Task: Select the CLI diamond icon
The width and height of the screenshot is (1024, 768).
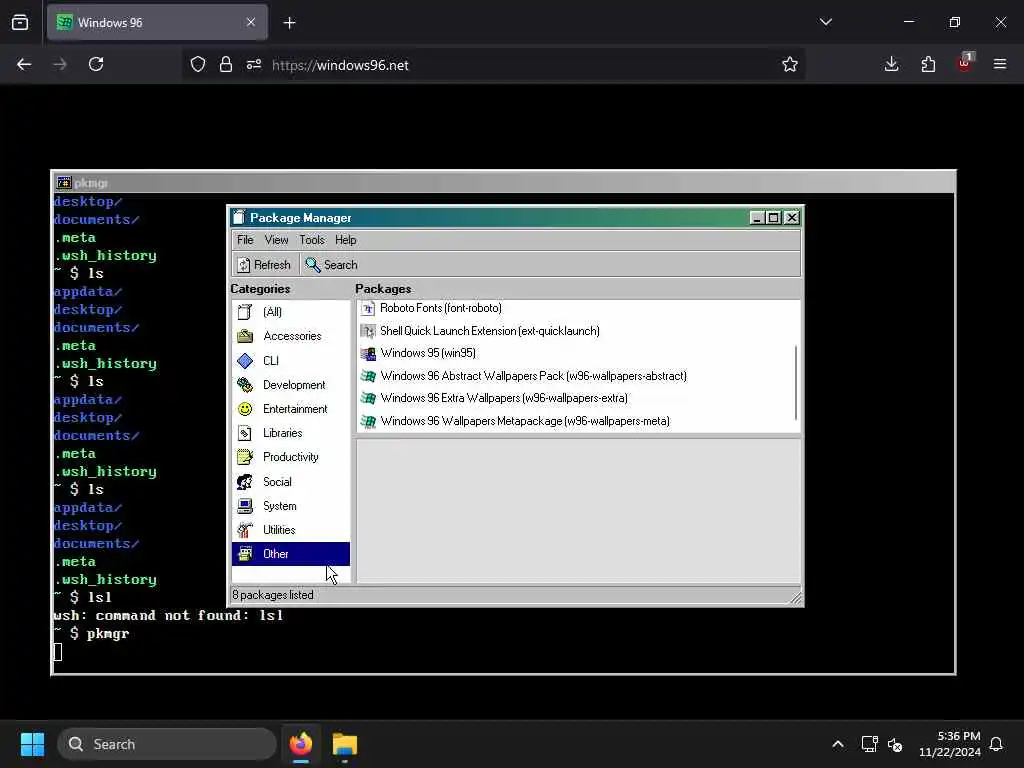Action: [x=245, y=360]
